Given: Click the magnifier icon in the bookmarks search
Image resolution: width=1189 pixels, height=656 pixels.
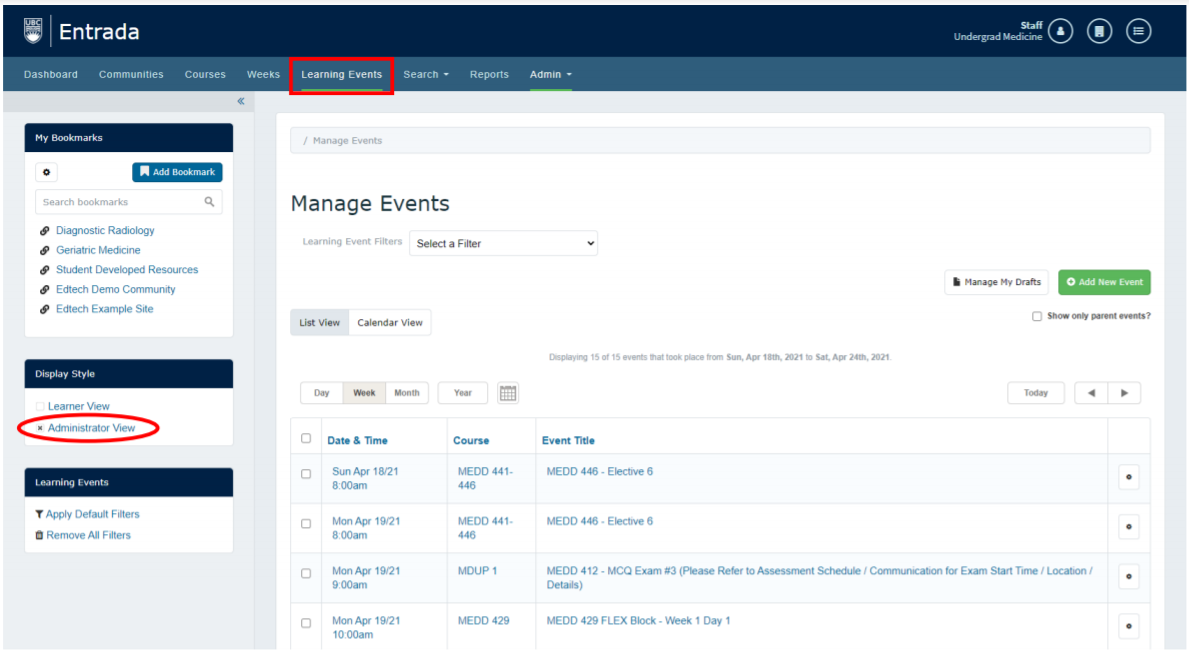Looking at the screenshot, I should pyautogui.click(x=210, y=201).
